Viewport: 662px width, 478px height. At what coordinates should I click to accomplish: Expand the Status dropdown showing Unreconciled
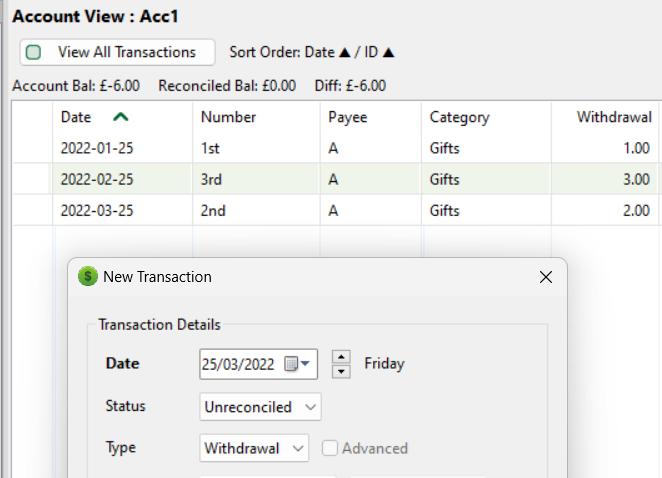[x=260, y=407]
